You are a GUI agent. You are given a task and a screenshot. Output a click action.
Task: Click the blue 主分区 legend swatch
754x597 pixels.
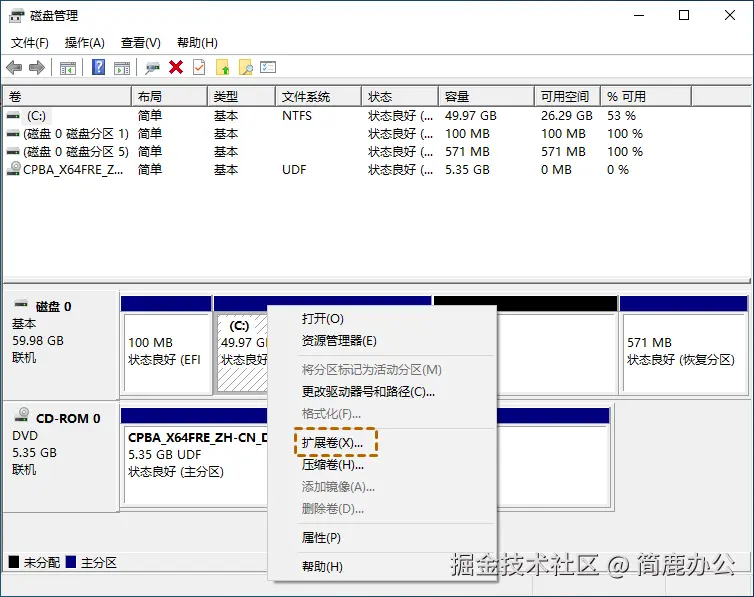71,562
